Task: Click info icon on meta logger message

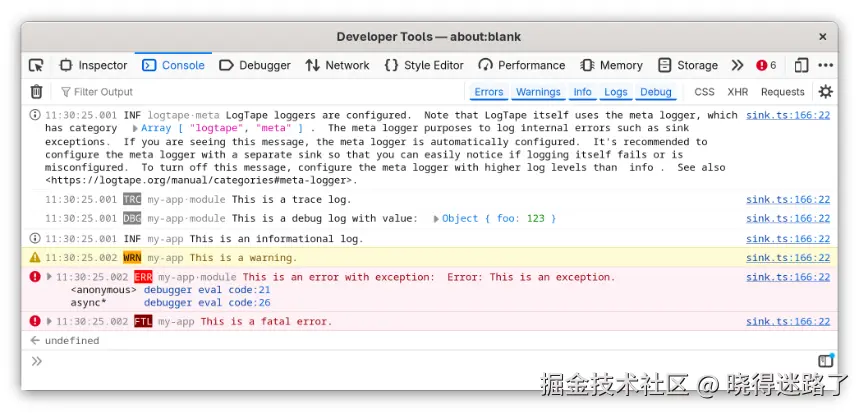Action: pos(35,115)
